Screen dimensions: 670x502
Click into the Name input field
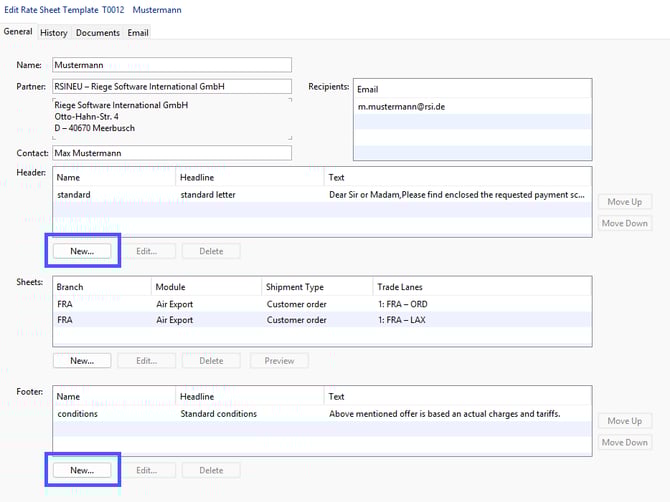click(x=171, y=65)
